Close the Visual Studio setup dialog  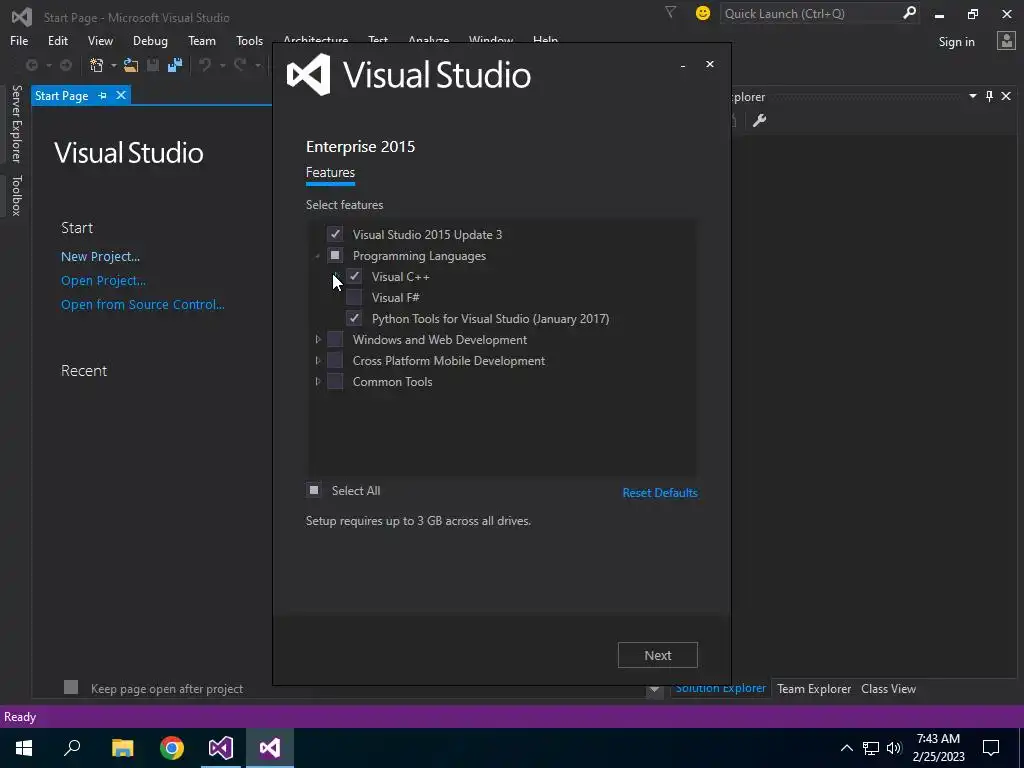point(710,64)
